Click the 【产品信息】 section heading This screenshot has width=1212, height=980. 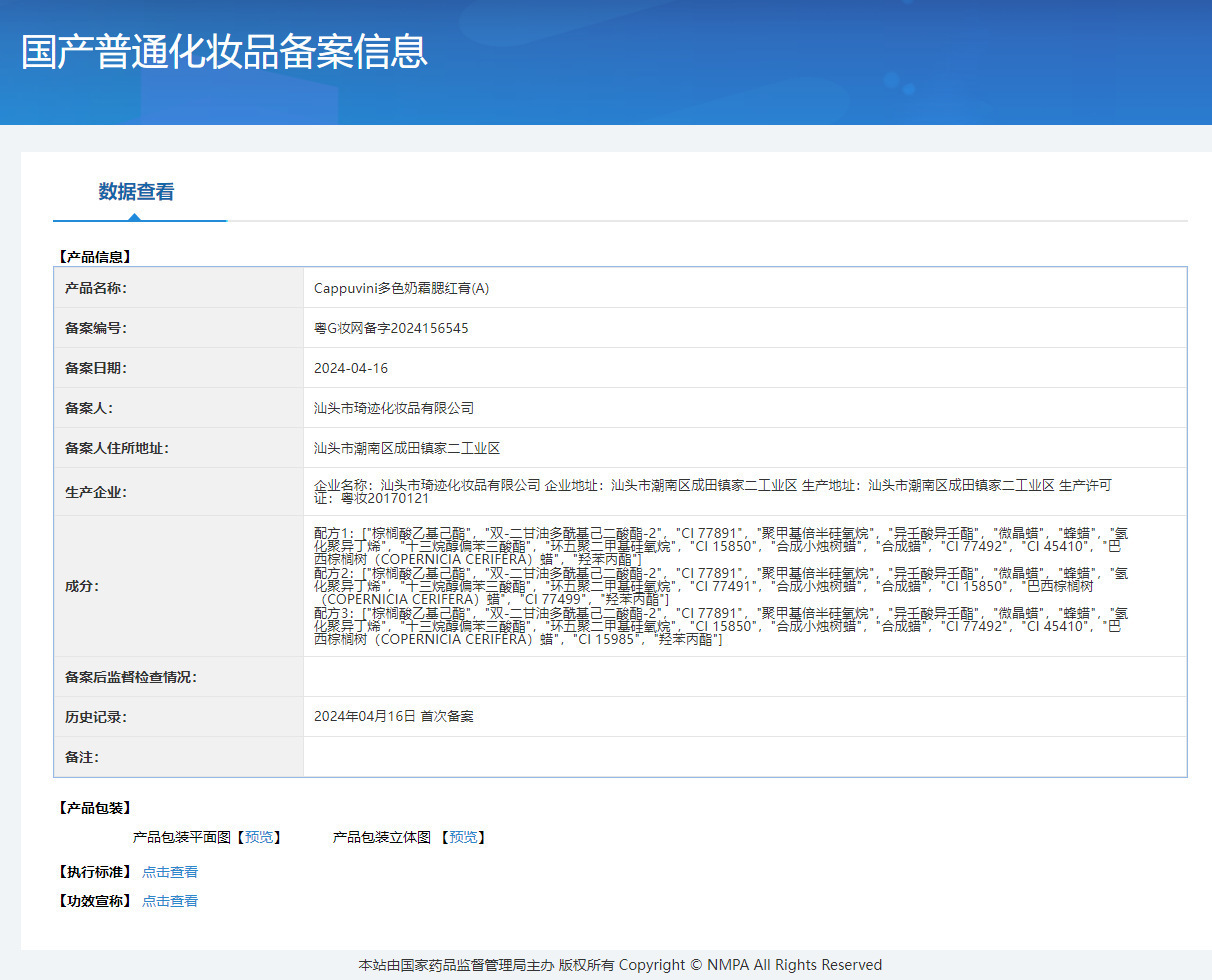click(95, 257)
